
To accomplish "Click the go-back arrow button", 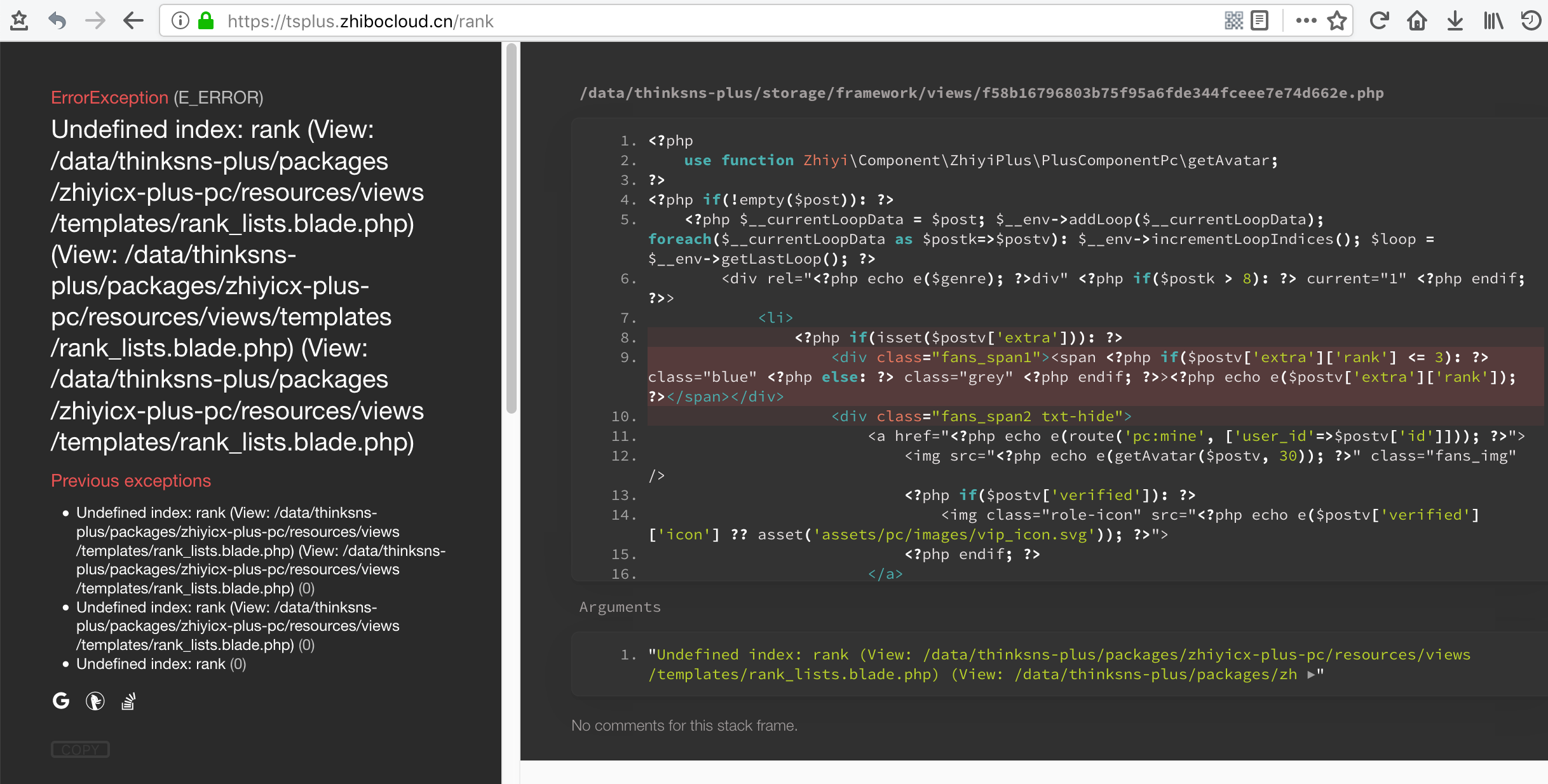I will point(133,21).
